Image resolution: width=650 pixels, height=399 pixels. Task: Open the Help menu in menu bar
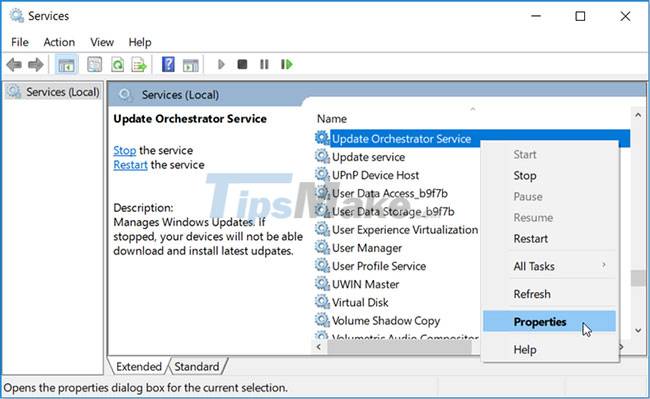coord(140,42)
